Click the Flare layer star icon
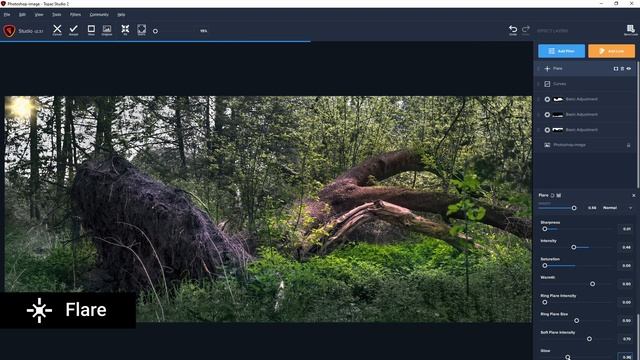Image resolution: width=640 pixels, height=360 pixels. [x=547, y=69]
